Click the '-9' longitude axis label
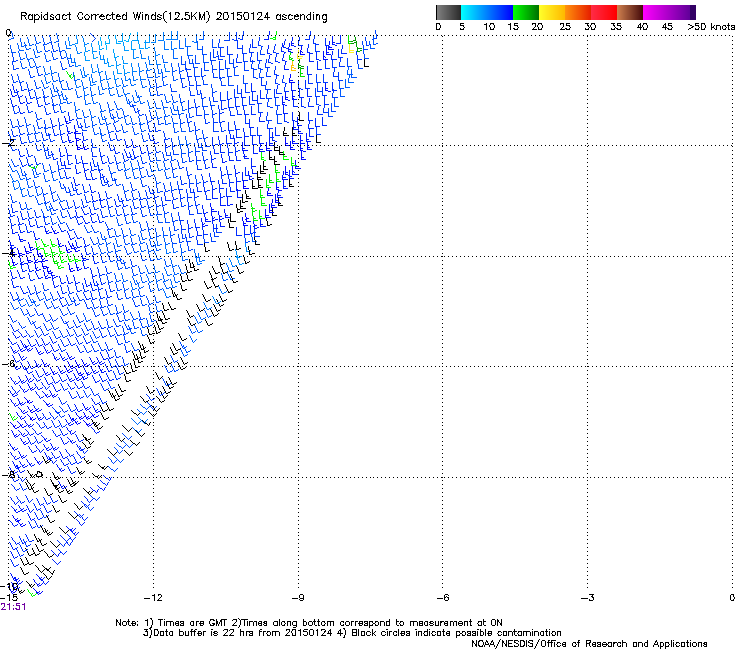 click(297, 598)
